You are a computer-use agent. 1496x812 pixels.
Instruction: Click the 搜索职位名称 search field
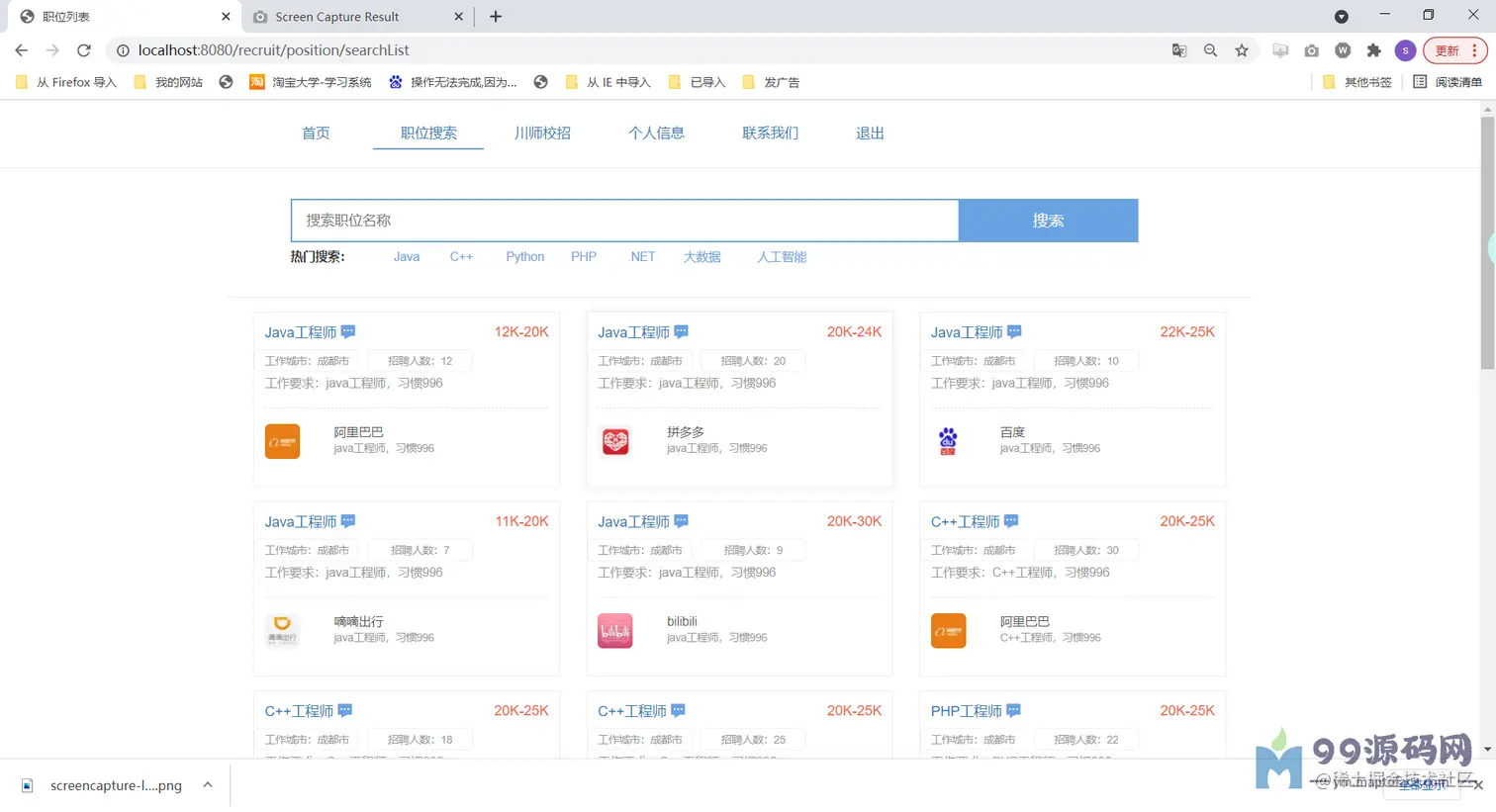pos(624,221)
